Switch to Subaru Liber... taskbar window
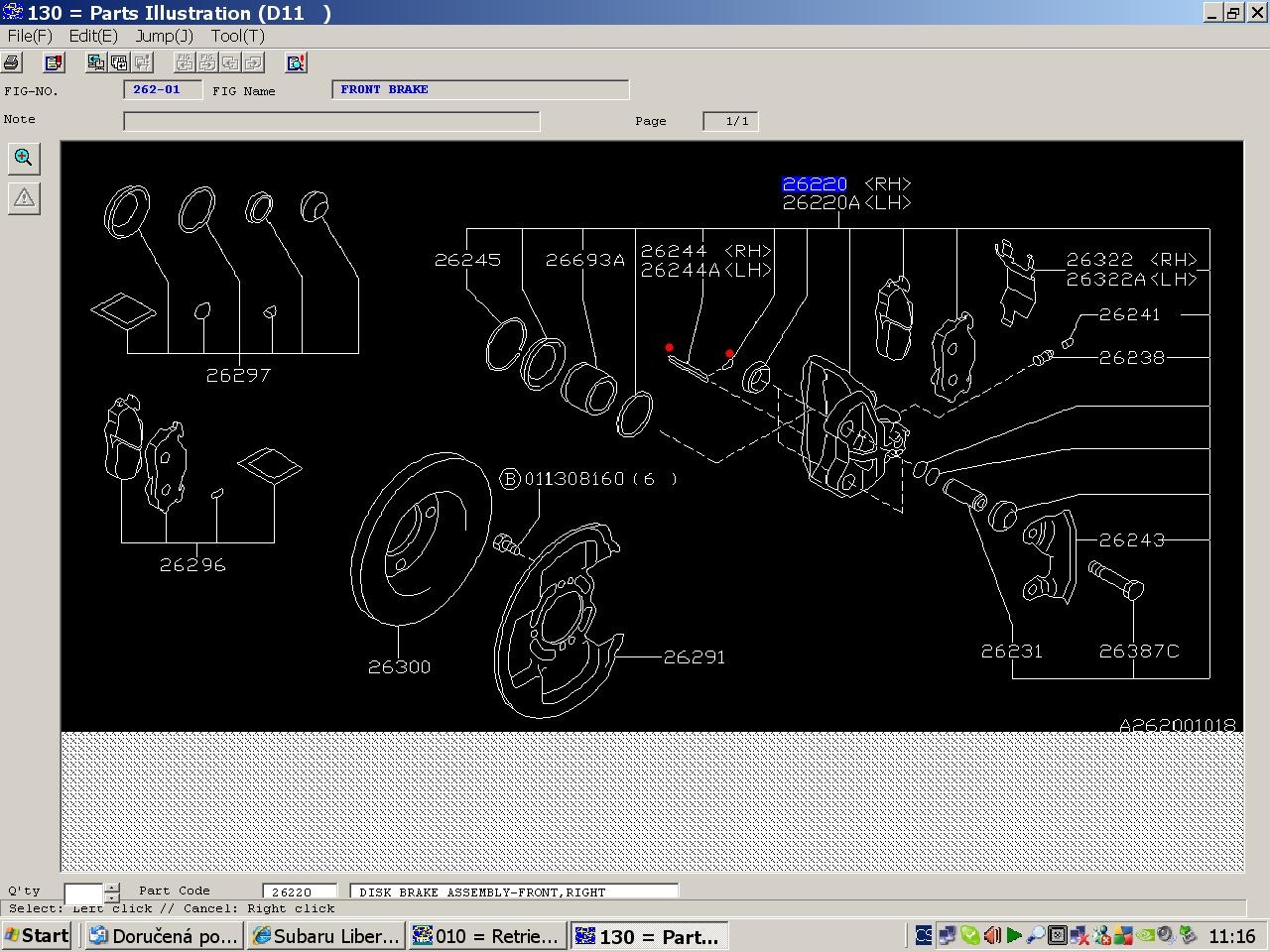 click(x=325, y=935)
